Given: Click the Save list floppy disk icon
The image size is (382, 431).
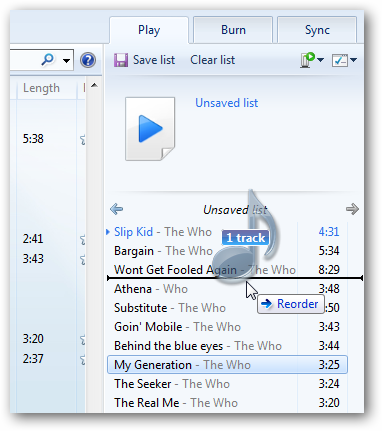Looking at the screenshot, I should coord(121,60).
